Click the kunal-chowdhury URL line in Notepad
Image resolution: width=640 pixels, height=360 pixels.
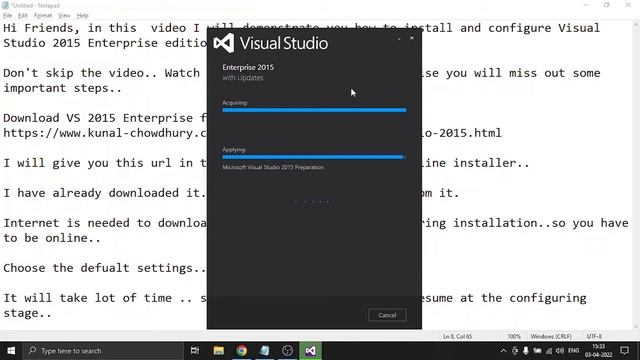(x=252, y=133)
